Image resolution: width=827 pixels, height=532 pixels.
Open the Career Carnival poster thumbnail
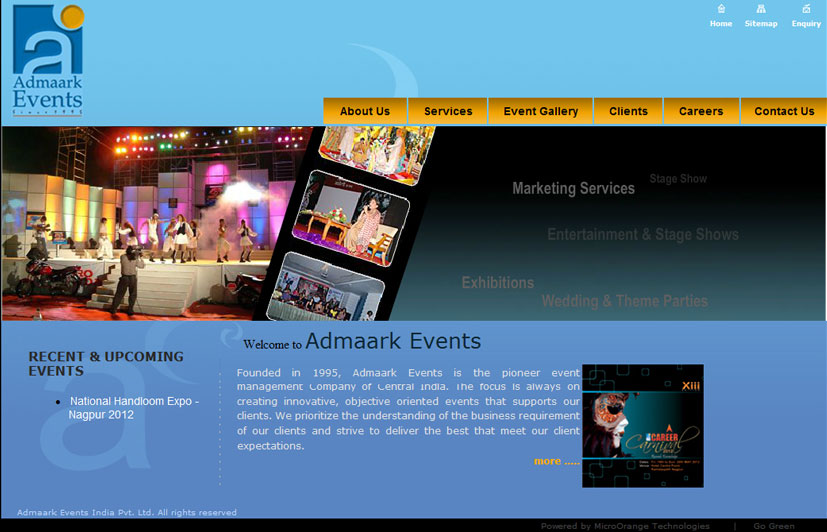coord(642,425)
